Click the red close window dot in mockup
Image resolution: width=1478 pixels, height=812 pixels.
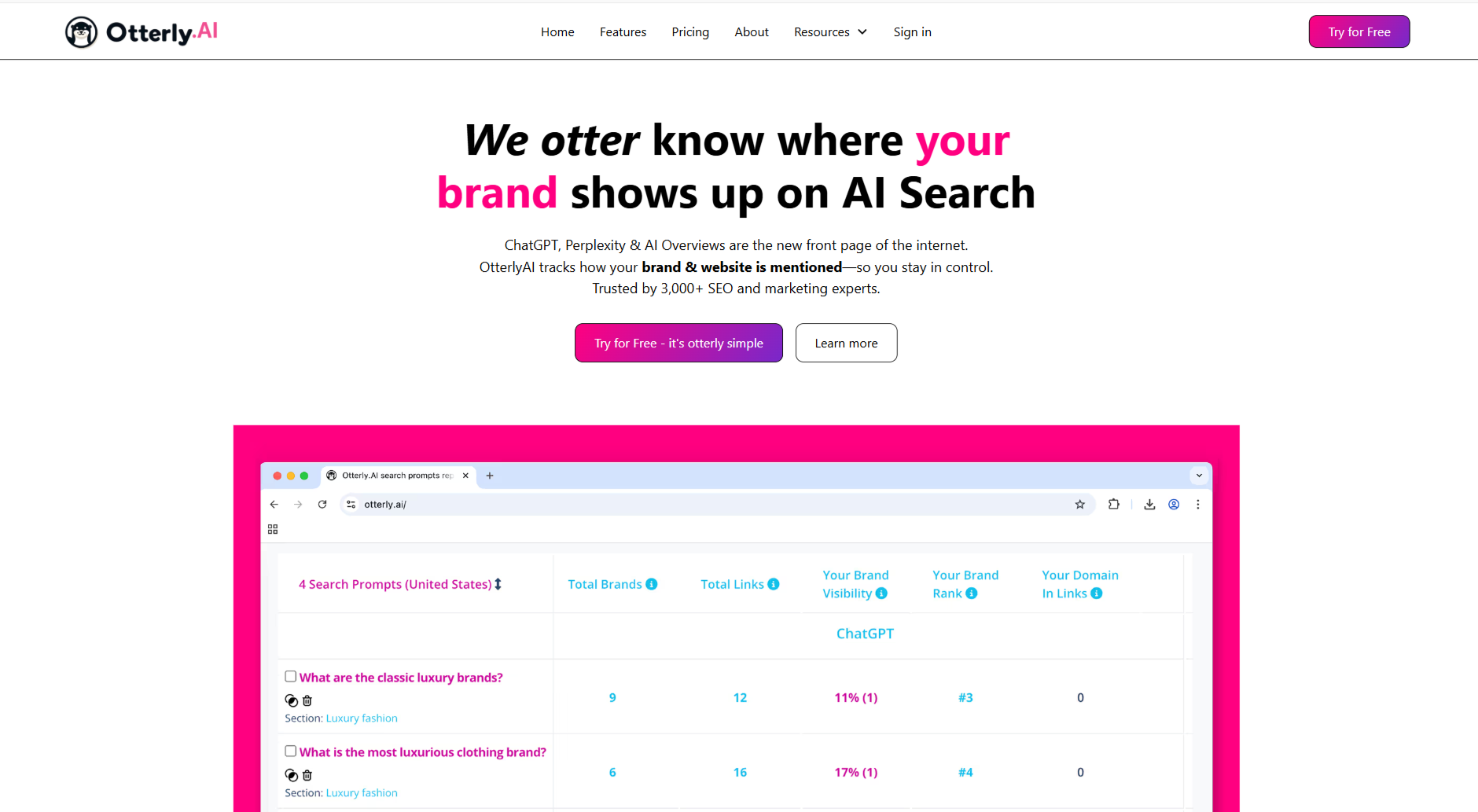[x=277, y=476]
